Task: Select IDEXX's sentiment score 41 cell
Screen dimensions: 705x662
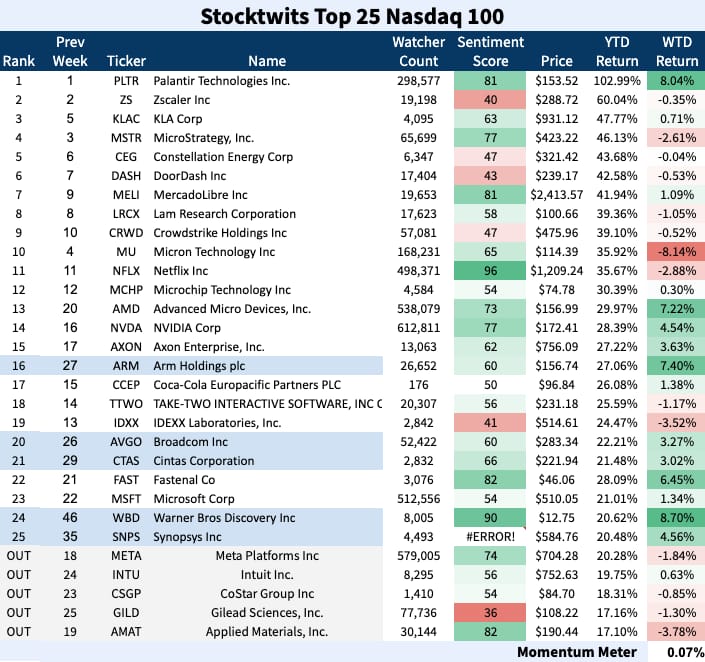Action: pyautogui.click(x=490, y=423)
